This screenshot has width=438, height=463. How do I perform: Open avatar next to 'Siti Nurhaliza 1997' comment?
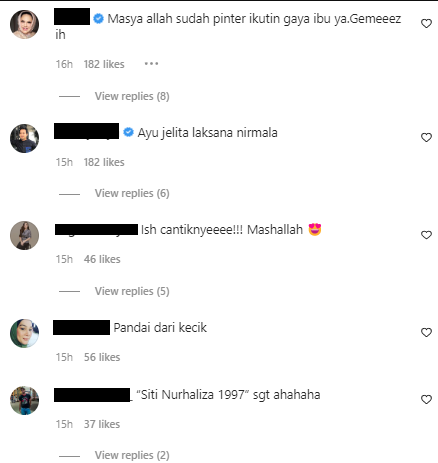[24, 400]
